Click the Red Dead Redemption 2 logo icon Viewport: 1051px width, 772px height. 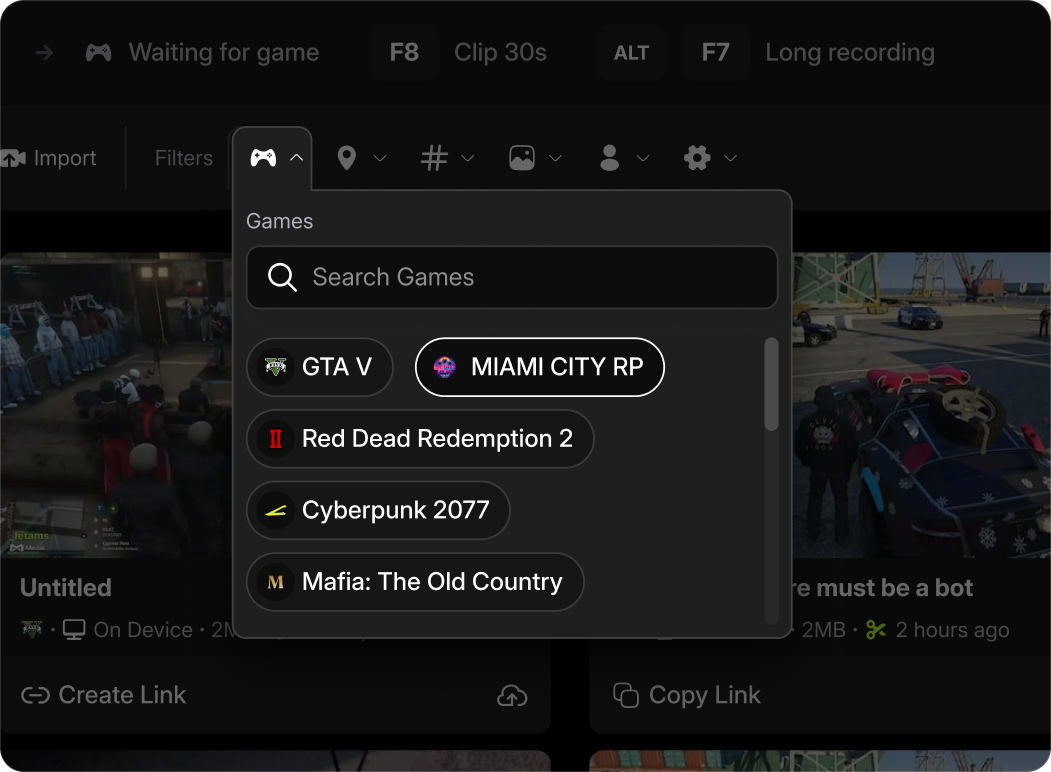tap(275, 439)
